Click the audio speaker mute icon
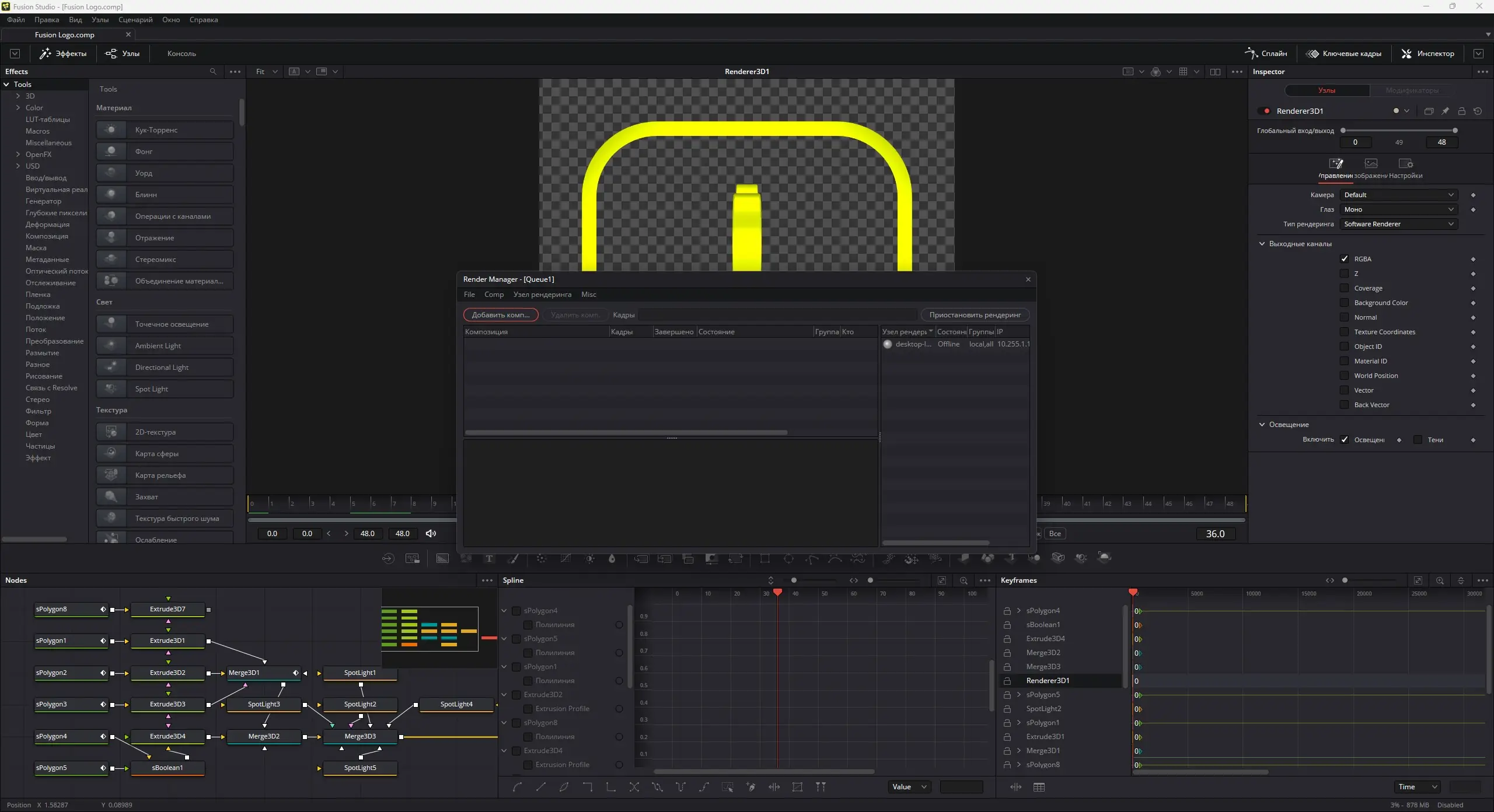Image resolution: width=1494 pixels, height=812 pixels. pyautogui.click(x=431, y=533)
